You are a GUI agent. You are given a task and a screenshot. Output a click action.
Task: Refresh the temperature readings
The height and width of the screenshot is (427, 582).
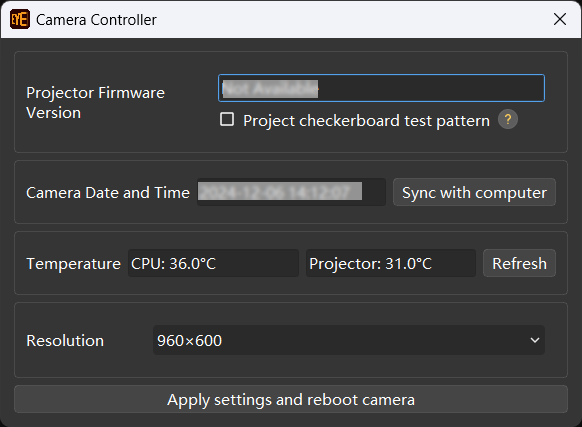[x=519, y=263]
